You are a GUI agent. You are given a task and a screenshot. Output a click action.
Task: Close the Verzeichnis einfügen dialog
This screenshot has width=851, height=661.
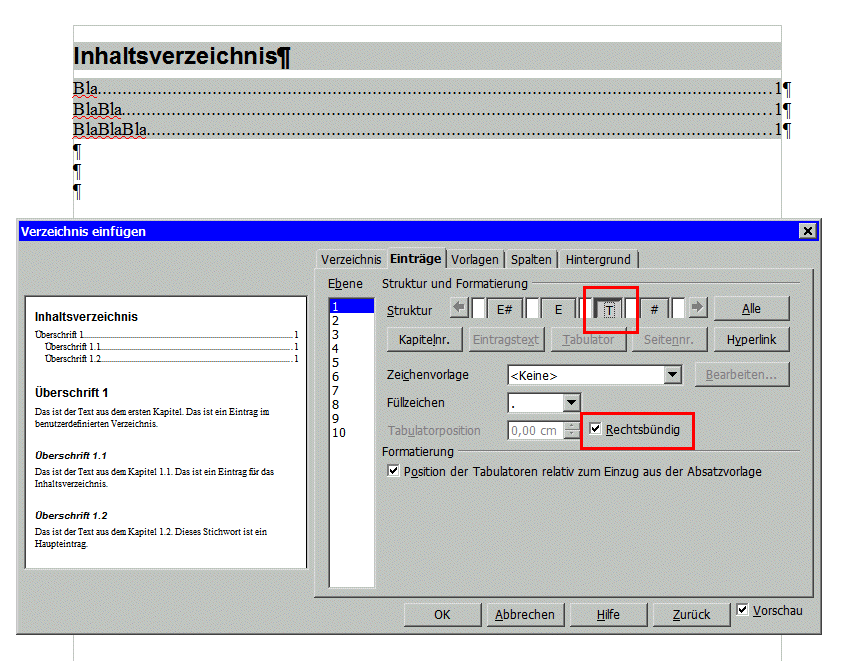pos(807,231)
